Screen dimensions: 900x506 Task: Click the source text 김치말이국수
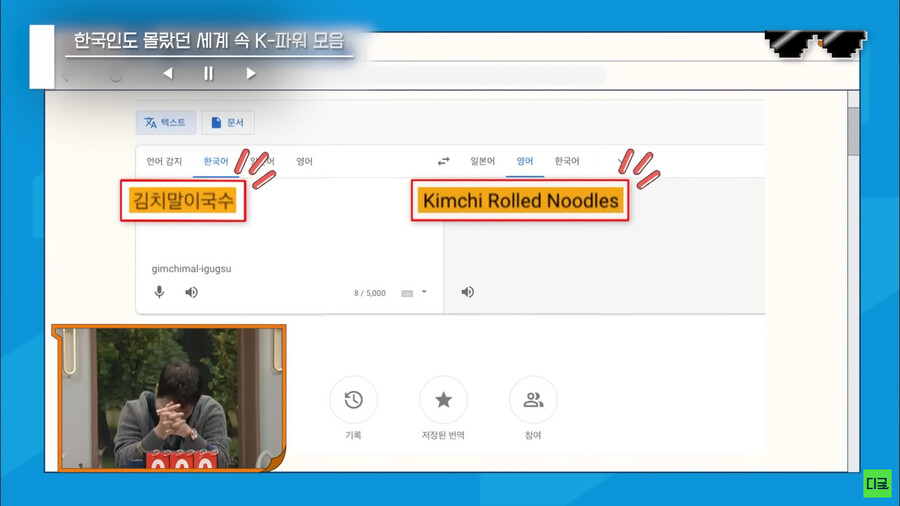[183, 201]
